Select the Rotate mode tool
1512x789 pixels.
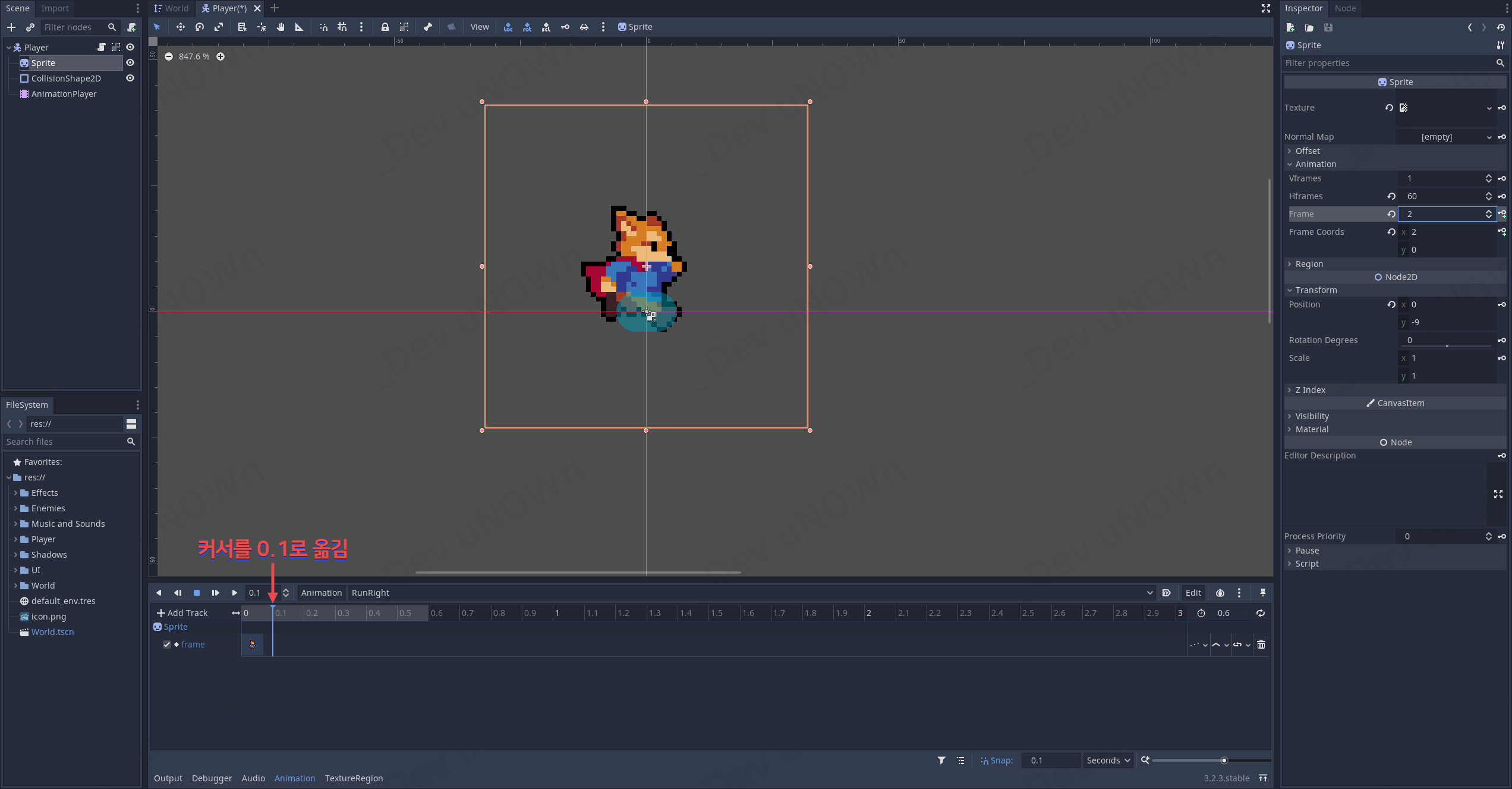click(x=200, y=27)
